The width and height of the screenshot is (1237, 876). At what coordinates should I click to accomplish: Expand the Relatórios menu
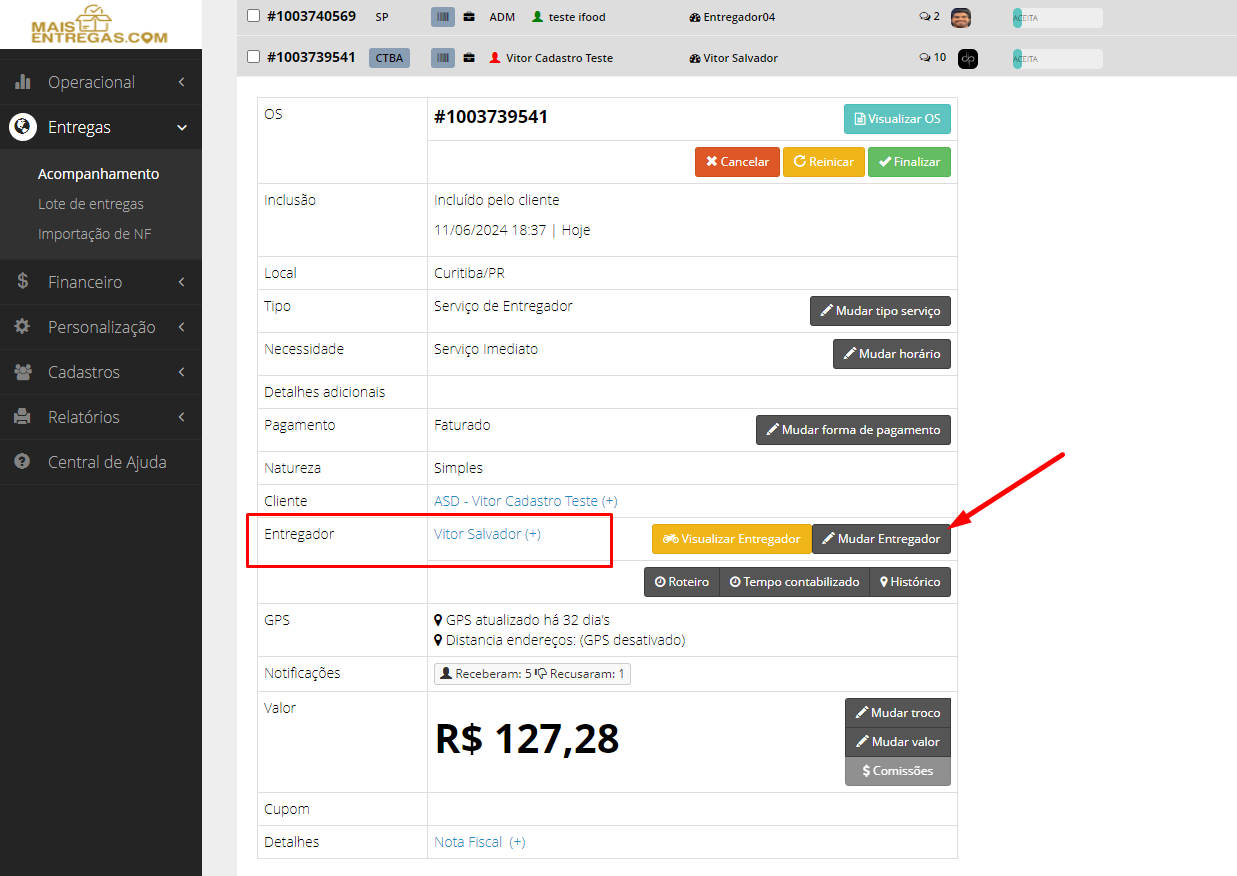pos(101,417)
